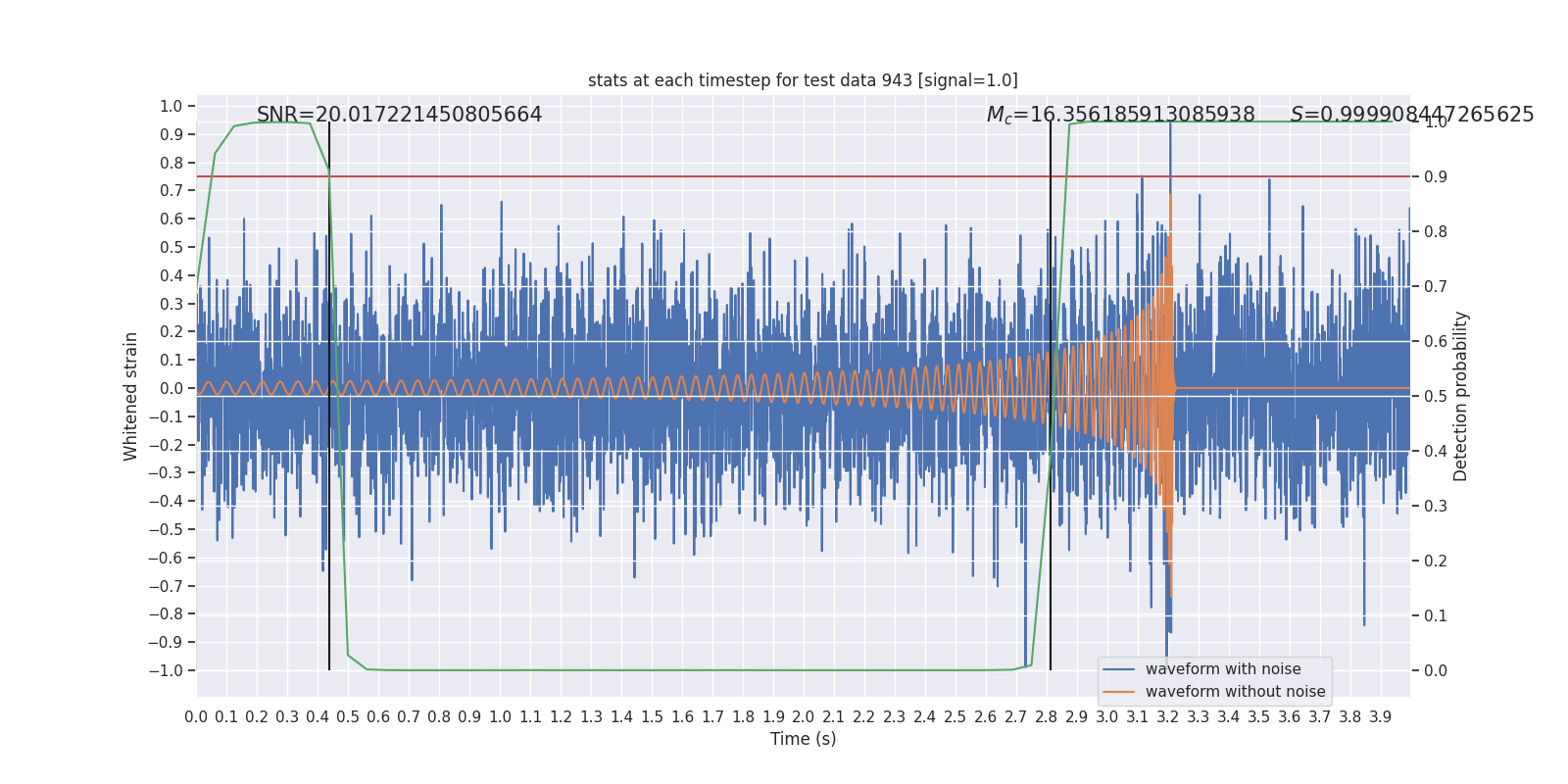Click the 0.5 detection probability tick label
1568x784 pixels.
tap(1435, 396)
